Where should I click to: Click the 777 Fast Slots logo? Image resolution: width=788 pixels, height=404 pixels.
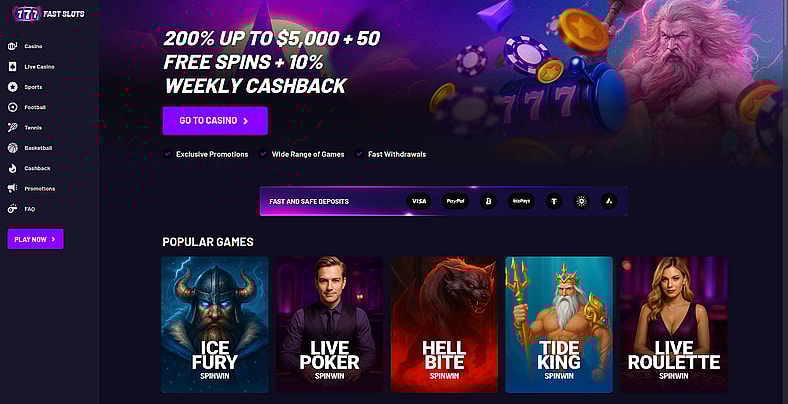(49, 14)
